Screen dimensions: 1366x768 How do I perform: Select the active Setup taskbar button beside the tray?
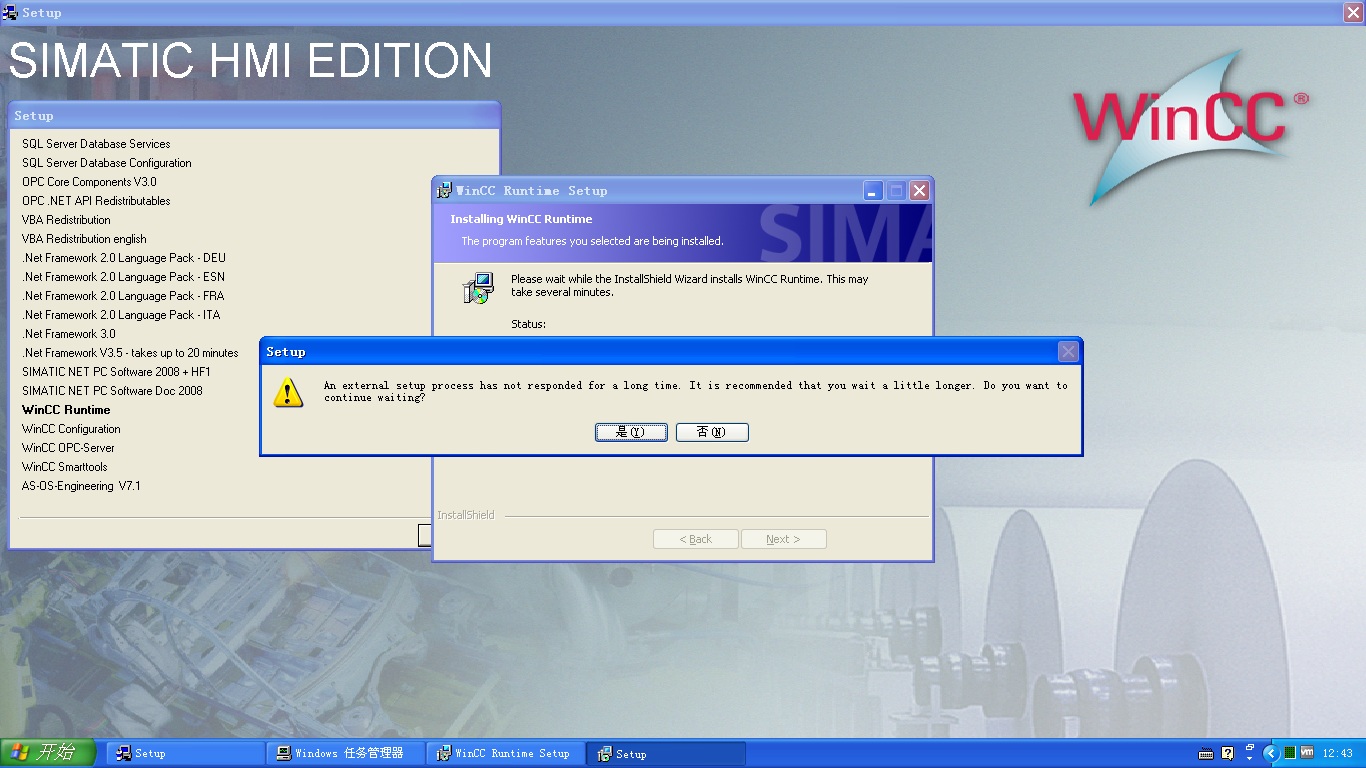(x=667, y=753)
